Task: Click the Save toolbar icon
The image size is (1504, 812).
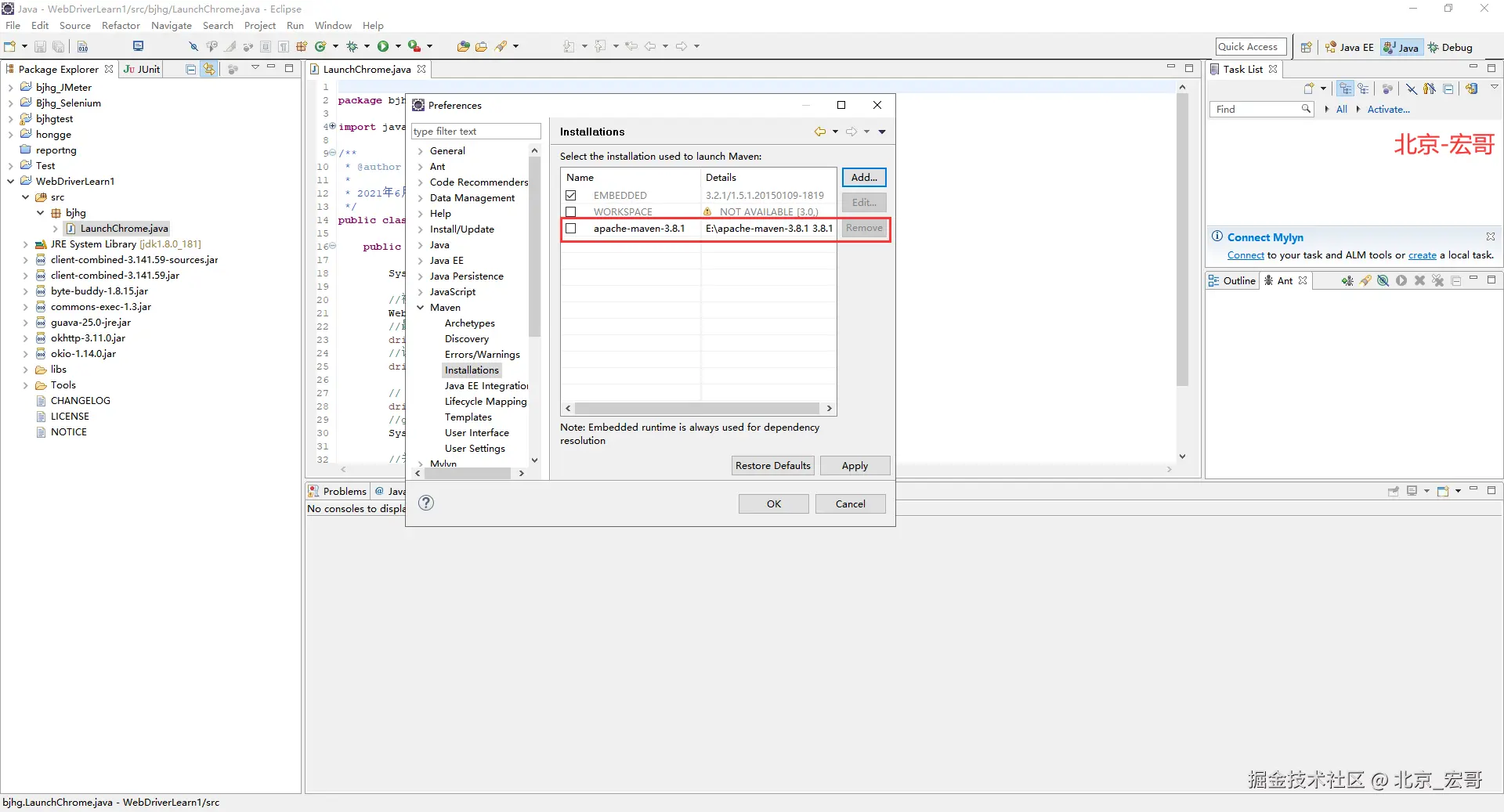Action: (40, 47)
